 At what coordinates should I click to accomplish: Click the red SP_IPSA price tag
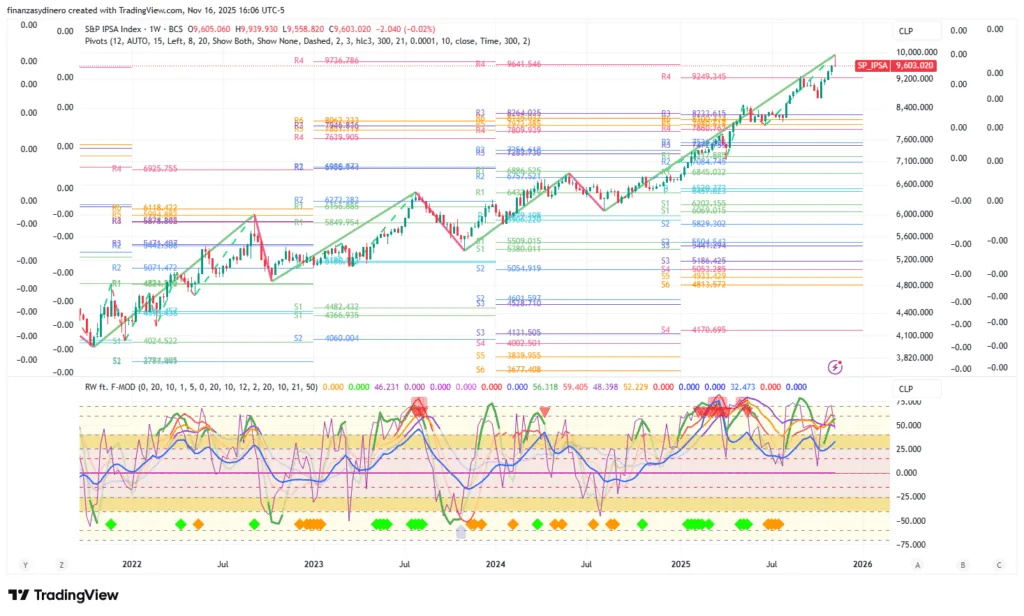point(872,65)
